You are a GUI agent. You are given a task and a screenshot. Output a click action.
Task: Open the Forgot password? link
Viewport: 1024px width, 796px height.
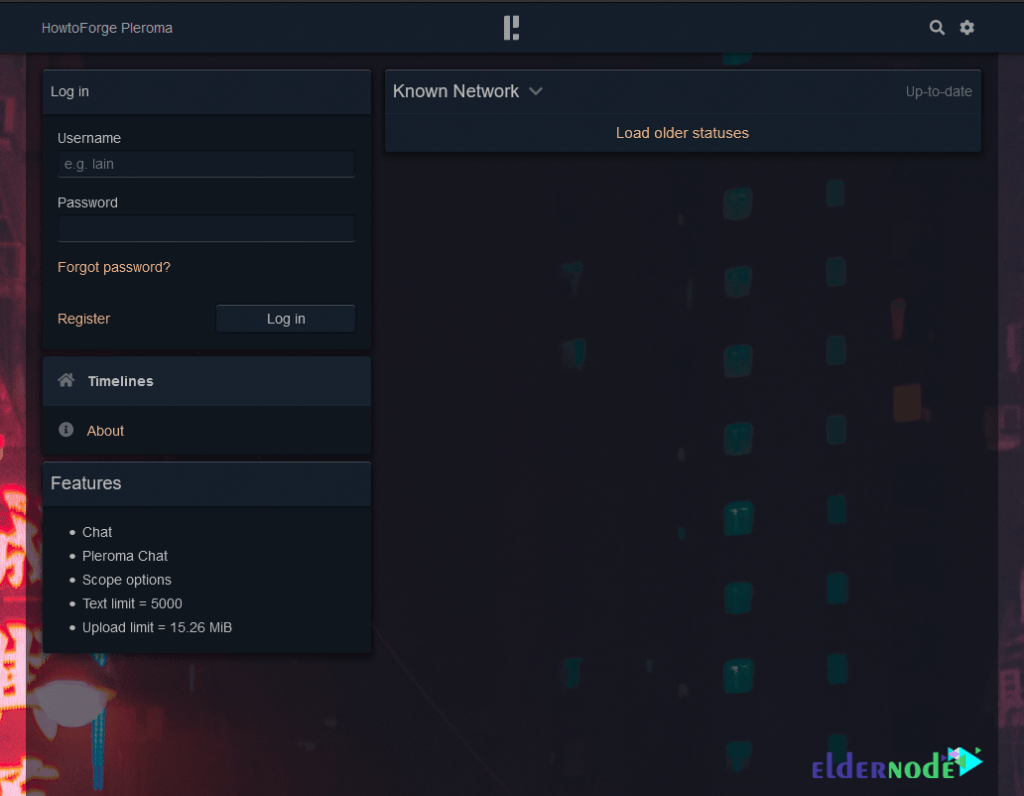tap(114, 267)
